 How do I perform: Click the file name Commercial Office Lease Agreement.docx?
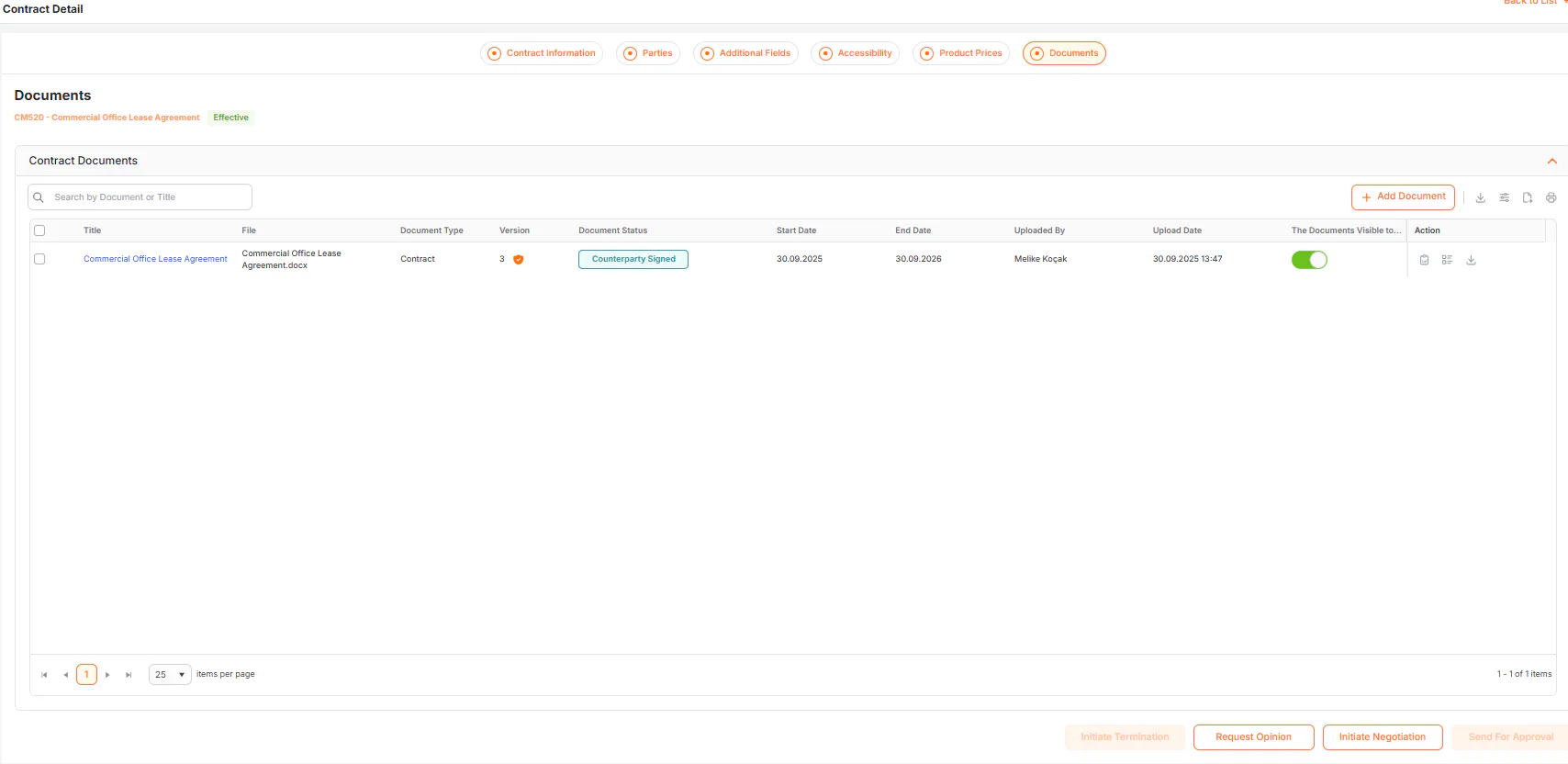point(291,260)
